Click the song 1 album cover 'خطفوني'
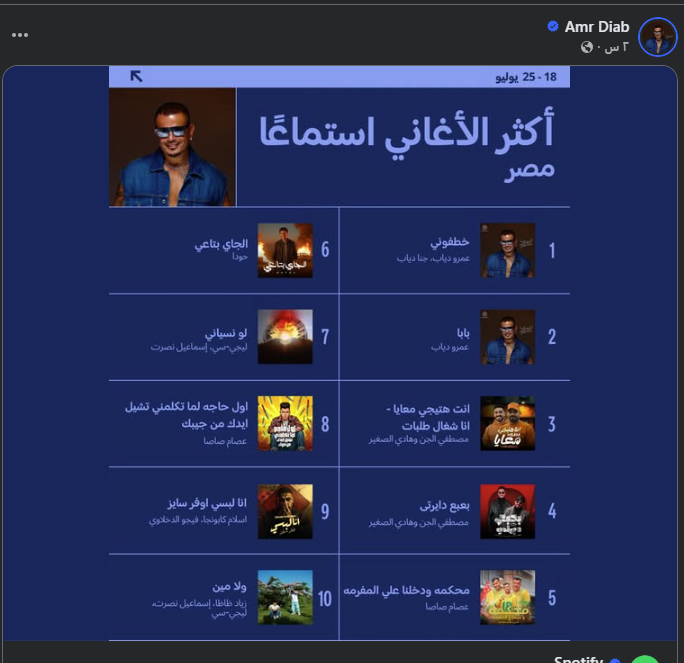The width and height of the screenshot is (684, 663). (x=507, y=250)
